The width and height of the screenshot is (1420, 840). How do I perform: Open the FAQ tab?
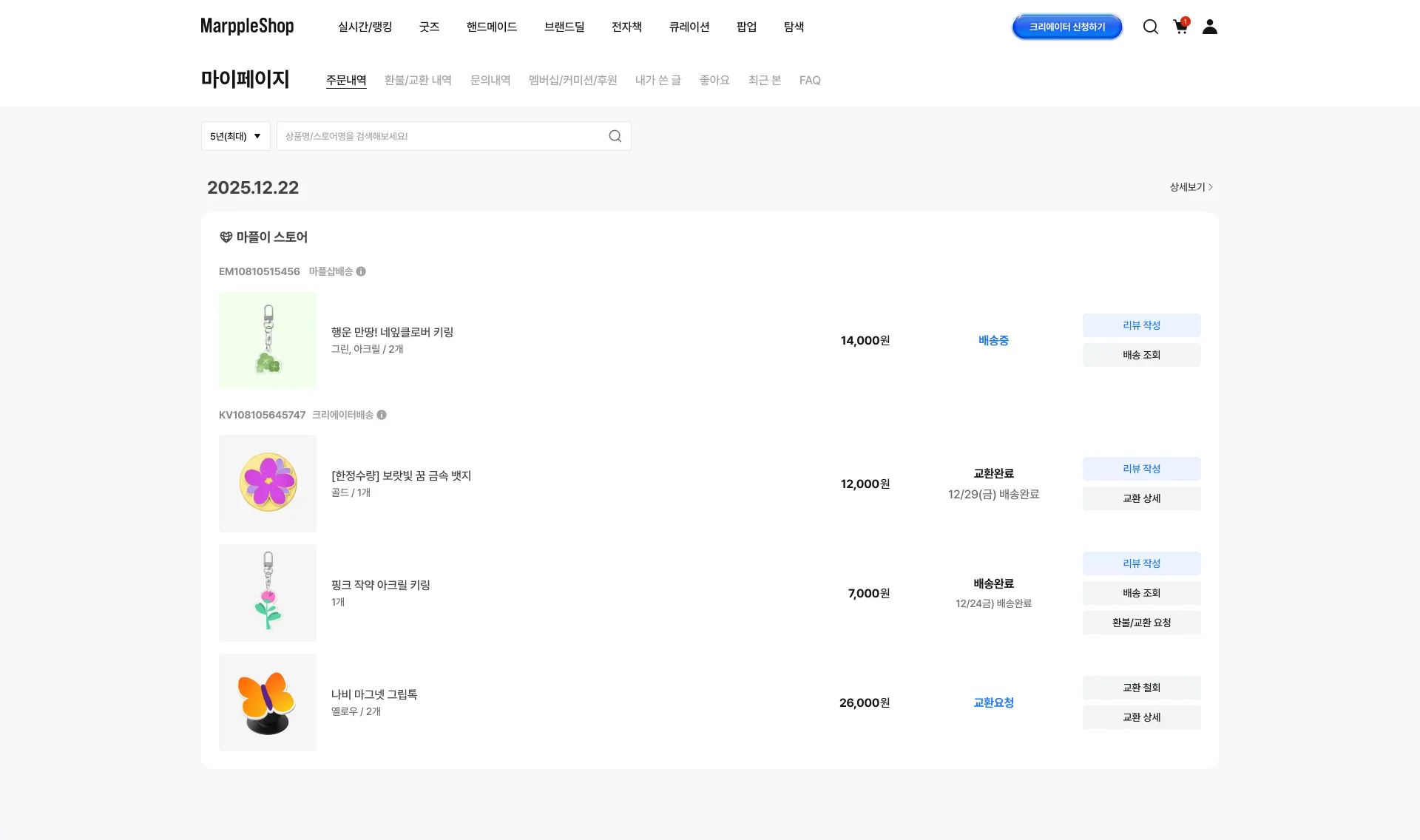click(x=809, y=80)
